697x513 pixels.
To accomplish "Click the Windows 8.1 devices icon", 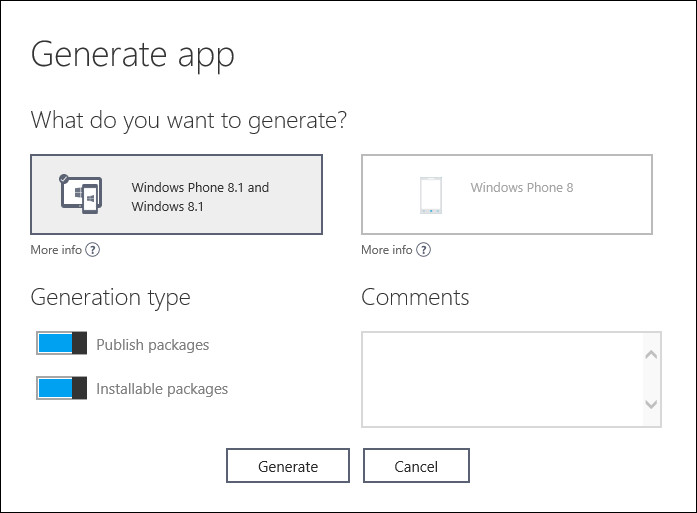I will click(x=81, y=194).
